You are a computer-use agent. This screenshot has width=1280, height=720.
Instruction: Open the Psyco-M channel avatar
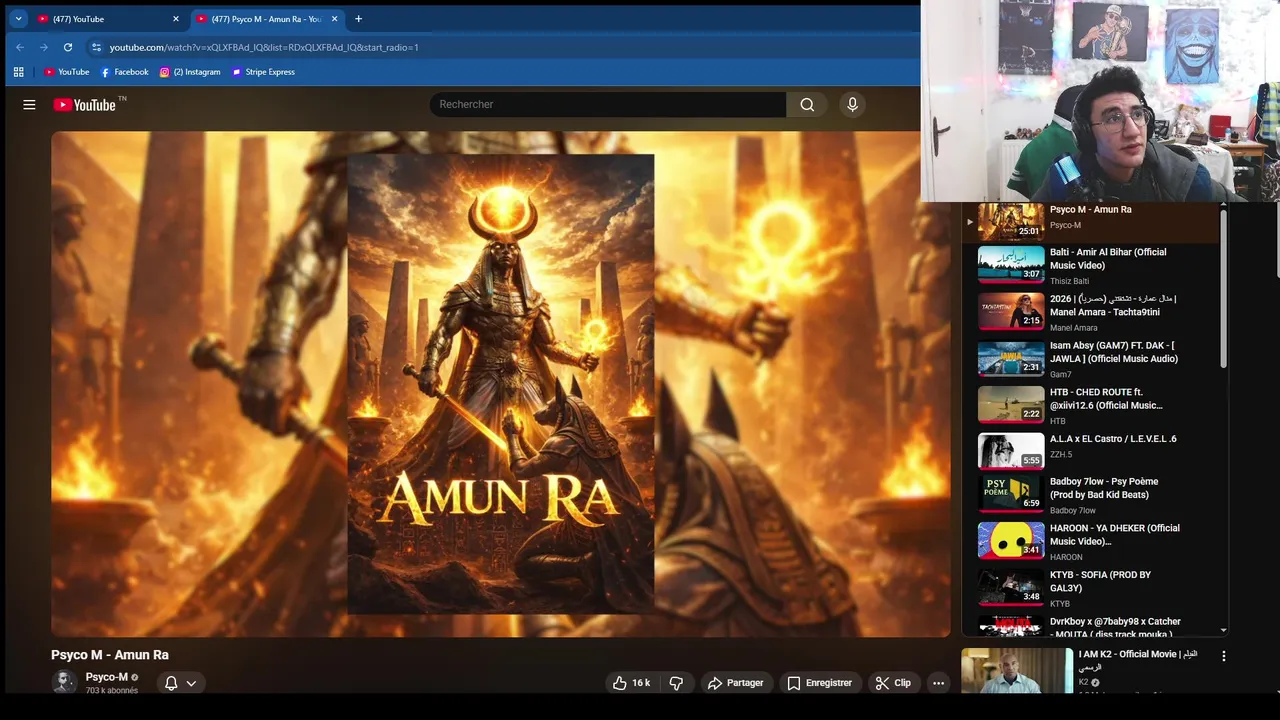64,682
